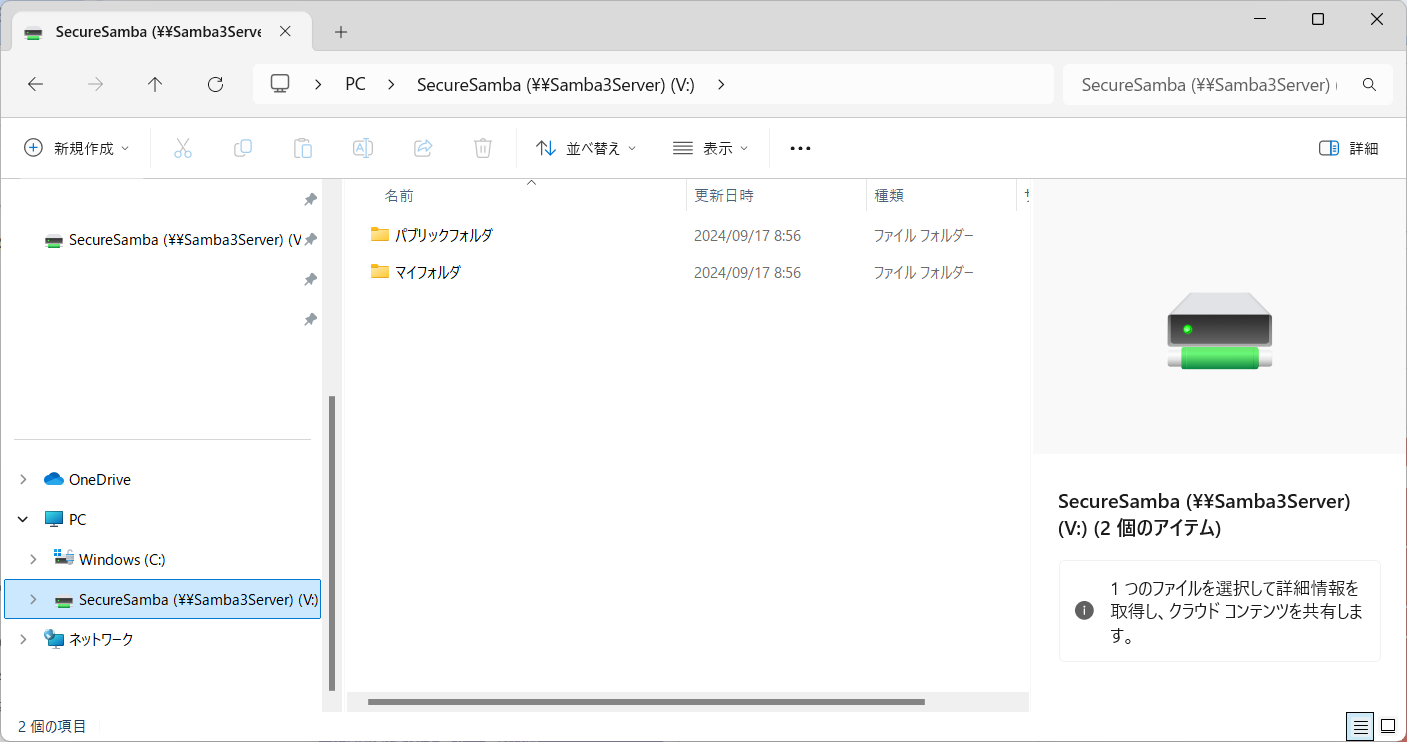The height and width of the screenshot is (742, 1407).
Task: Click the OneDrive cloud icon in sidebar
Action: tap(54, 479)
